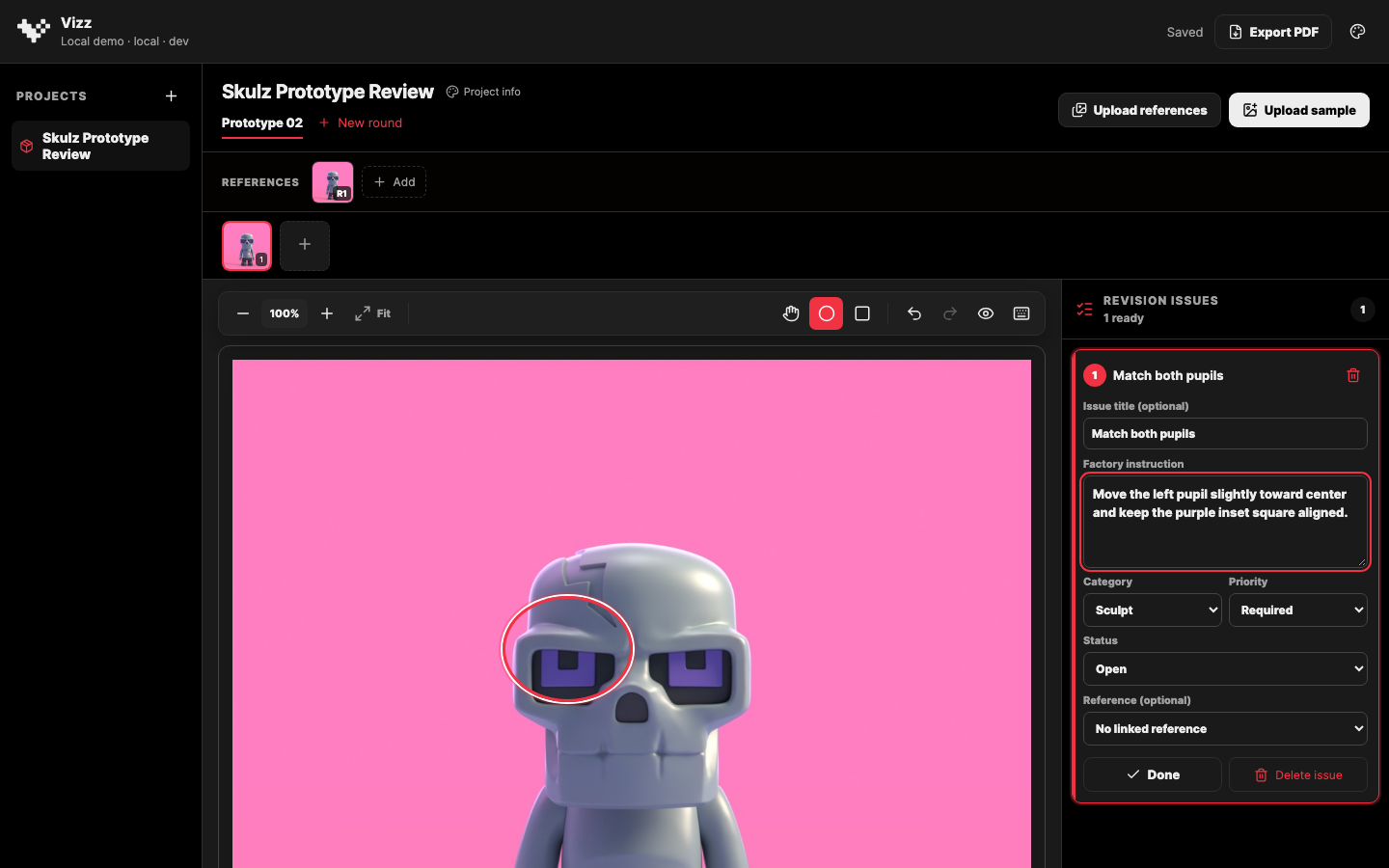Switch to Prototype 02 tab

(x=262, y=122)
